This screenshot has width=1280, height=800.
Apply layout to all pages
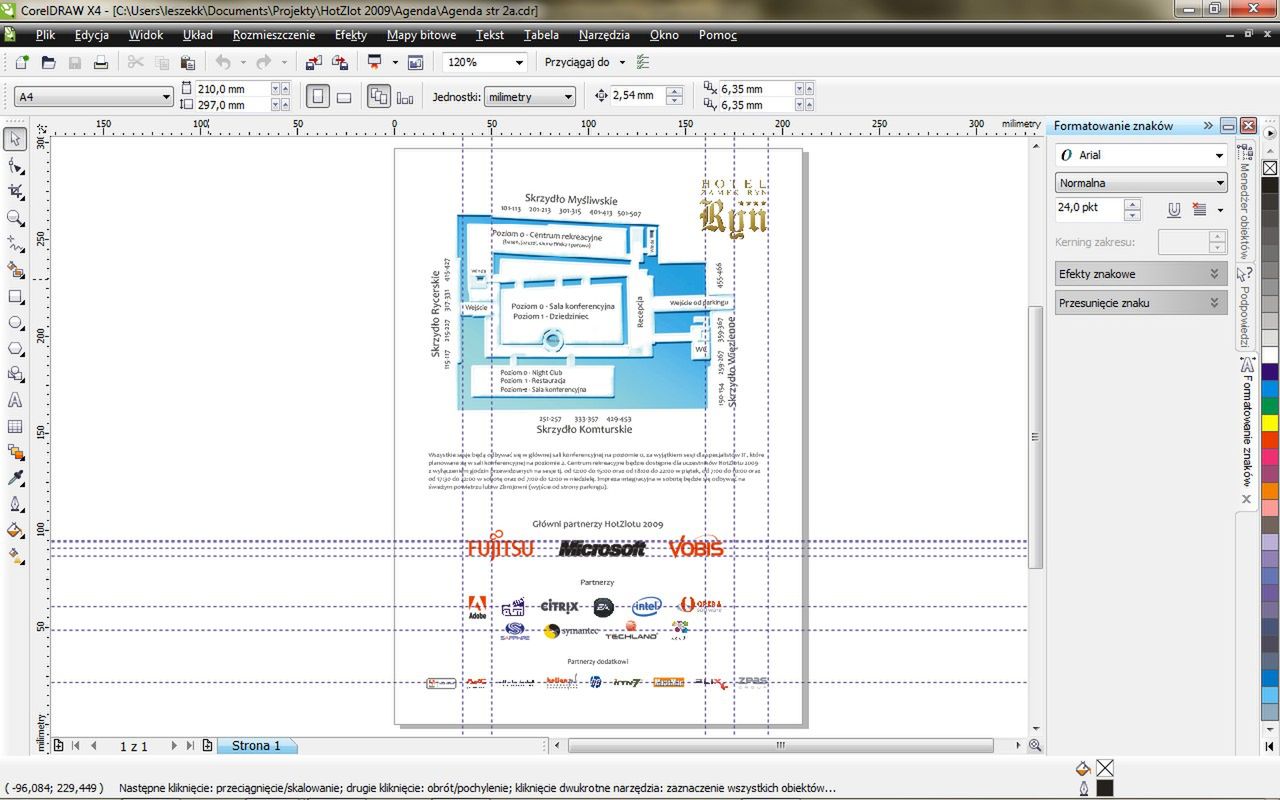pyautogui.click(x=379, y=97)
